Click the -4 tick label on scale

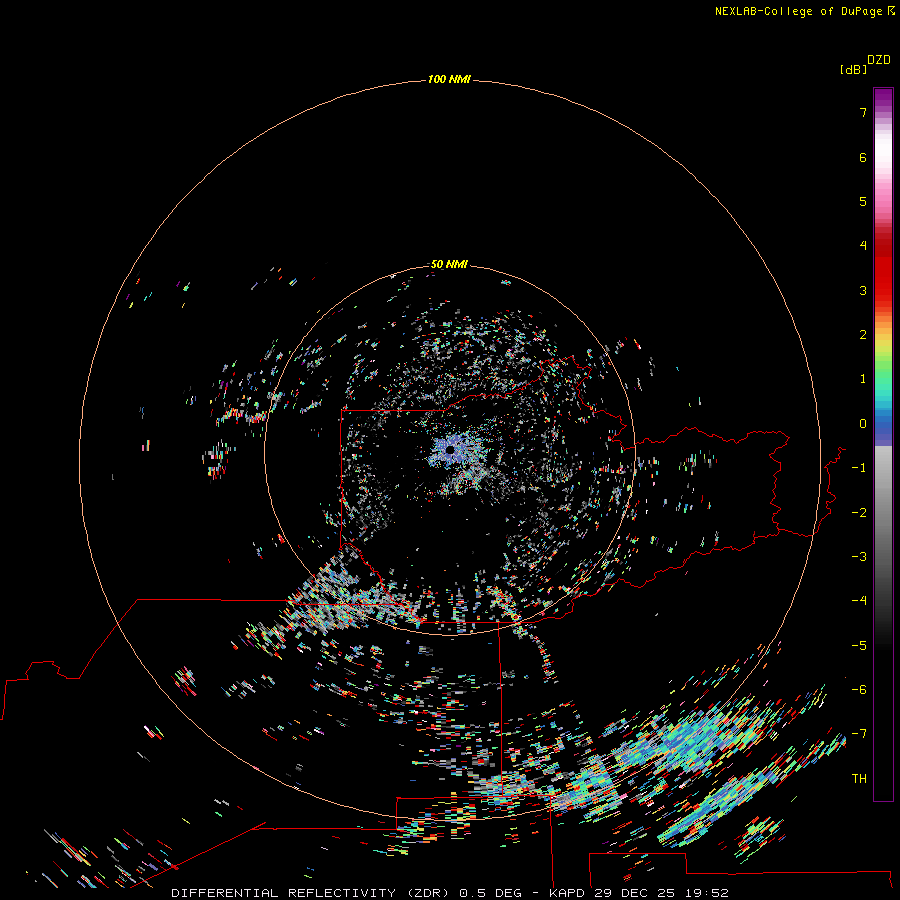tap(859, 601)
